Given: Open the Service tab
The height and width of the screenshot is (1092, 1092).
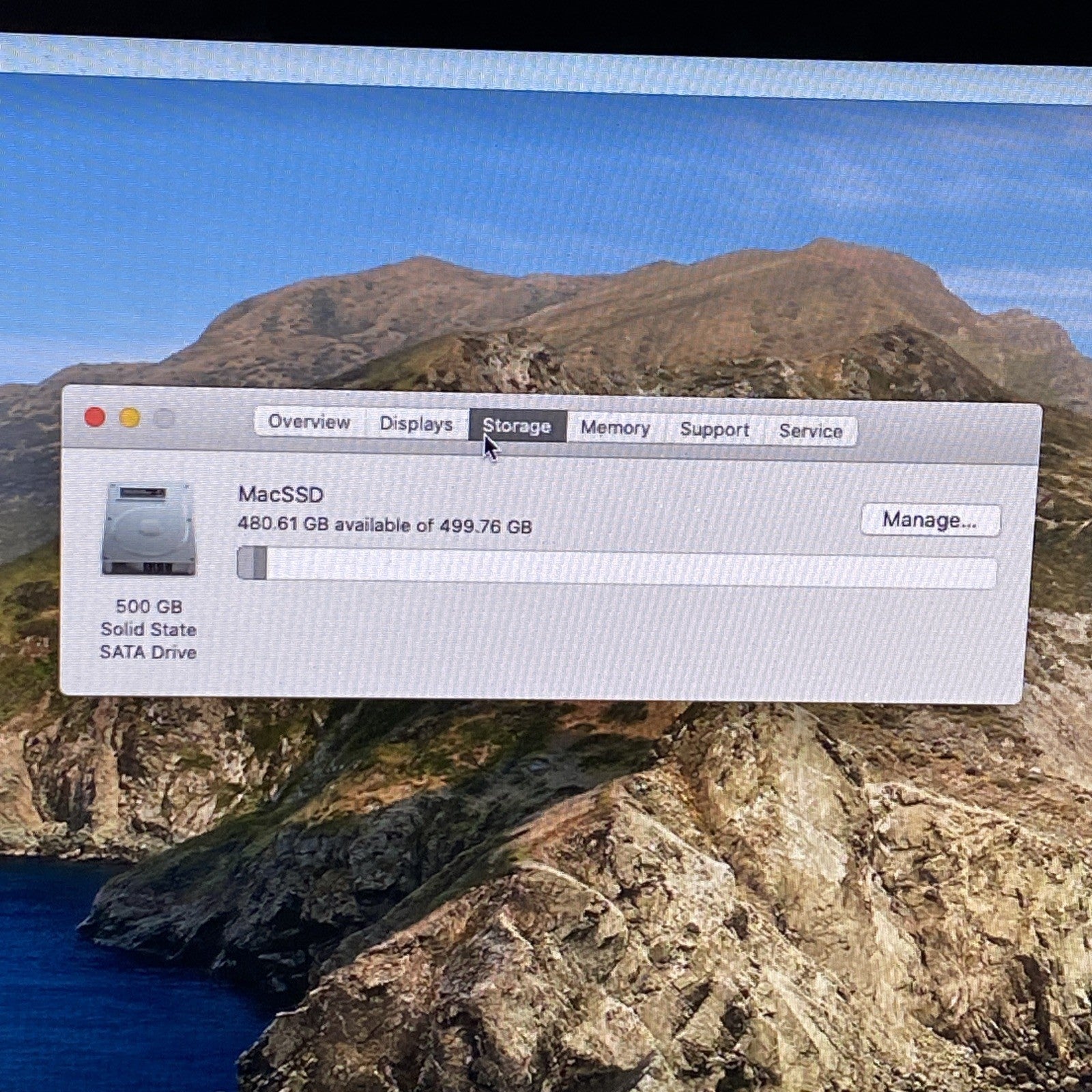Looking at the screenshot, I should pyautogui.click(x=810, y=431).
